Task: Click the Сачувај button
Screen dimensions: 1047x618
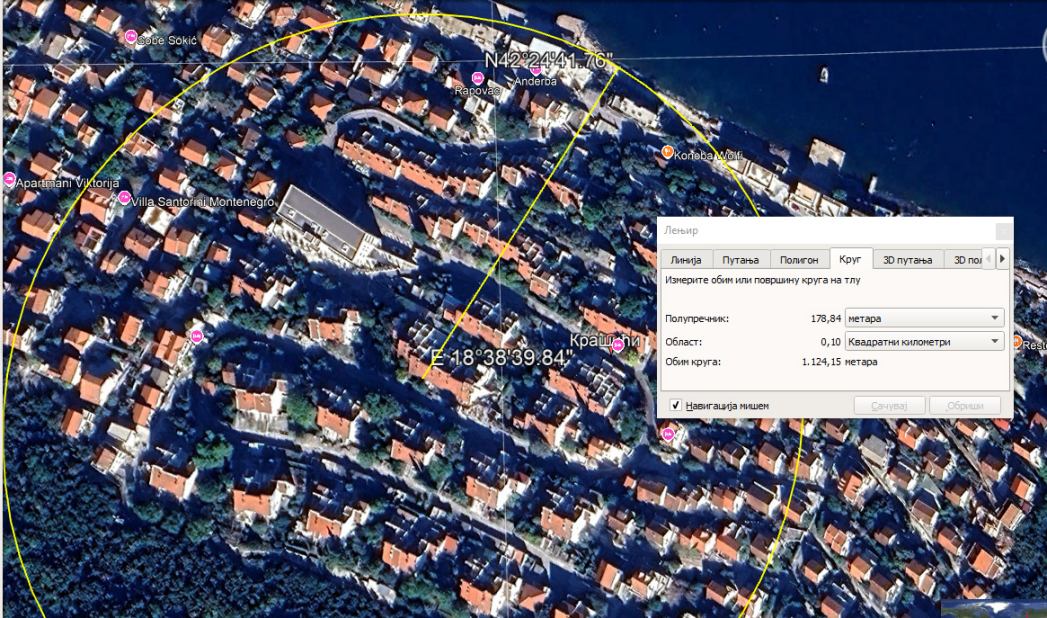Action: [889, 405]
